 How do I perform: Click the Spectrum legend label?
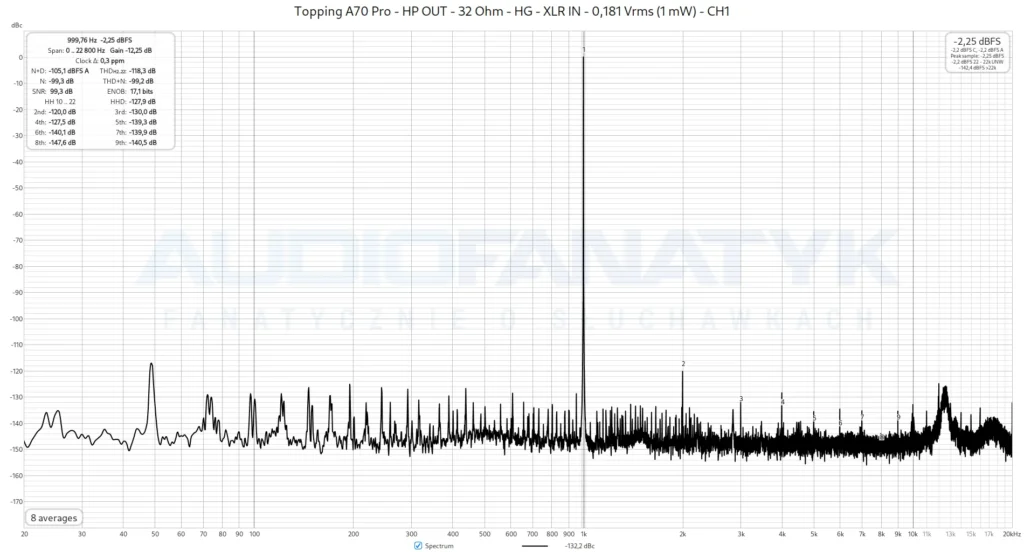point(439,545)
